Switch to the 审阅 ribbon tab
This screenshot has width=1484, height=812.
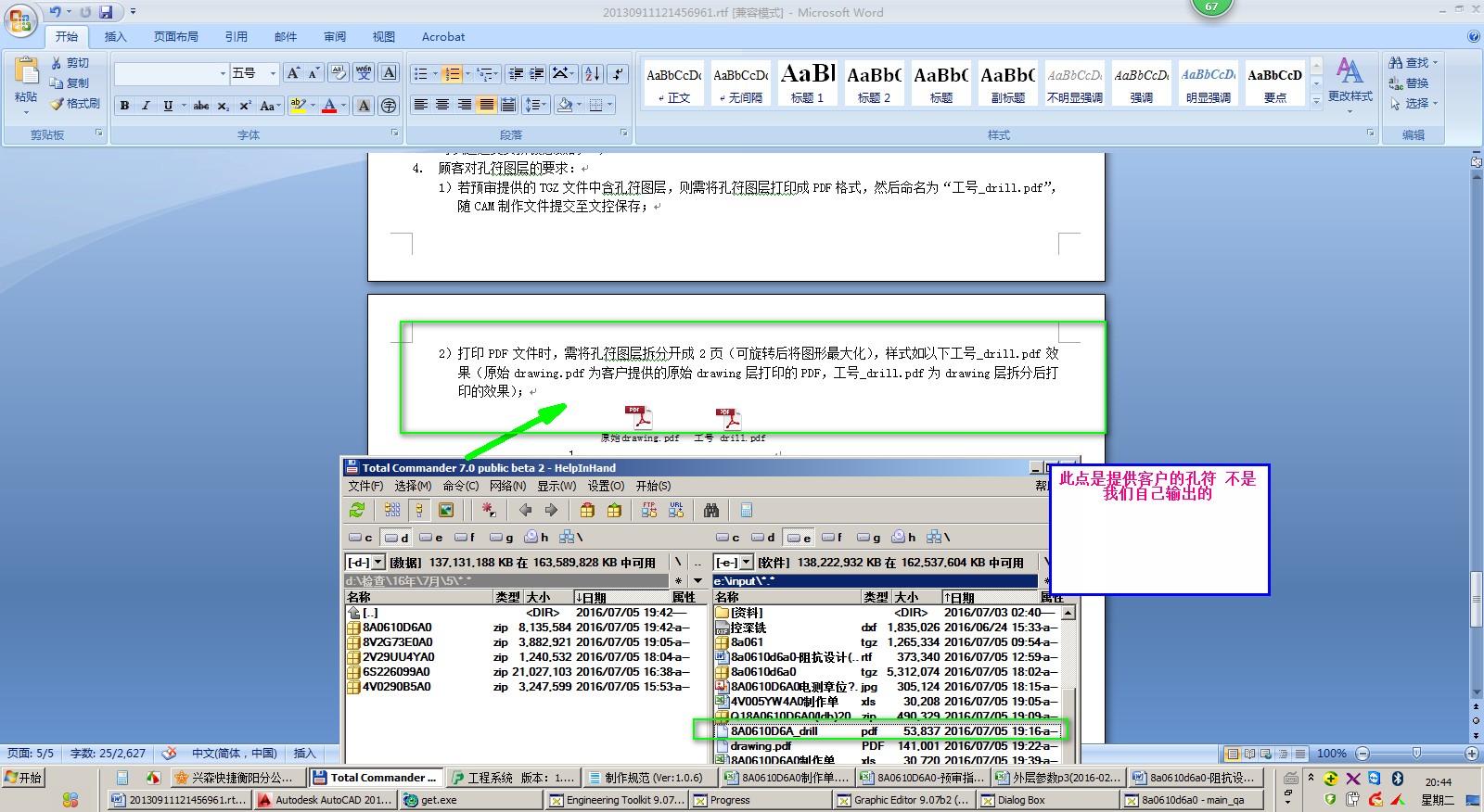(335, 36)
